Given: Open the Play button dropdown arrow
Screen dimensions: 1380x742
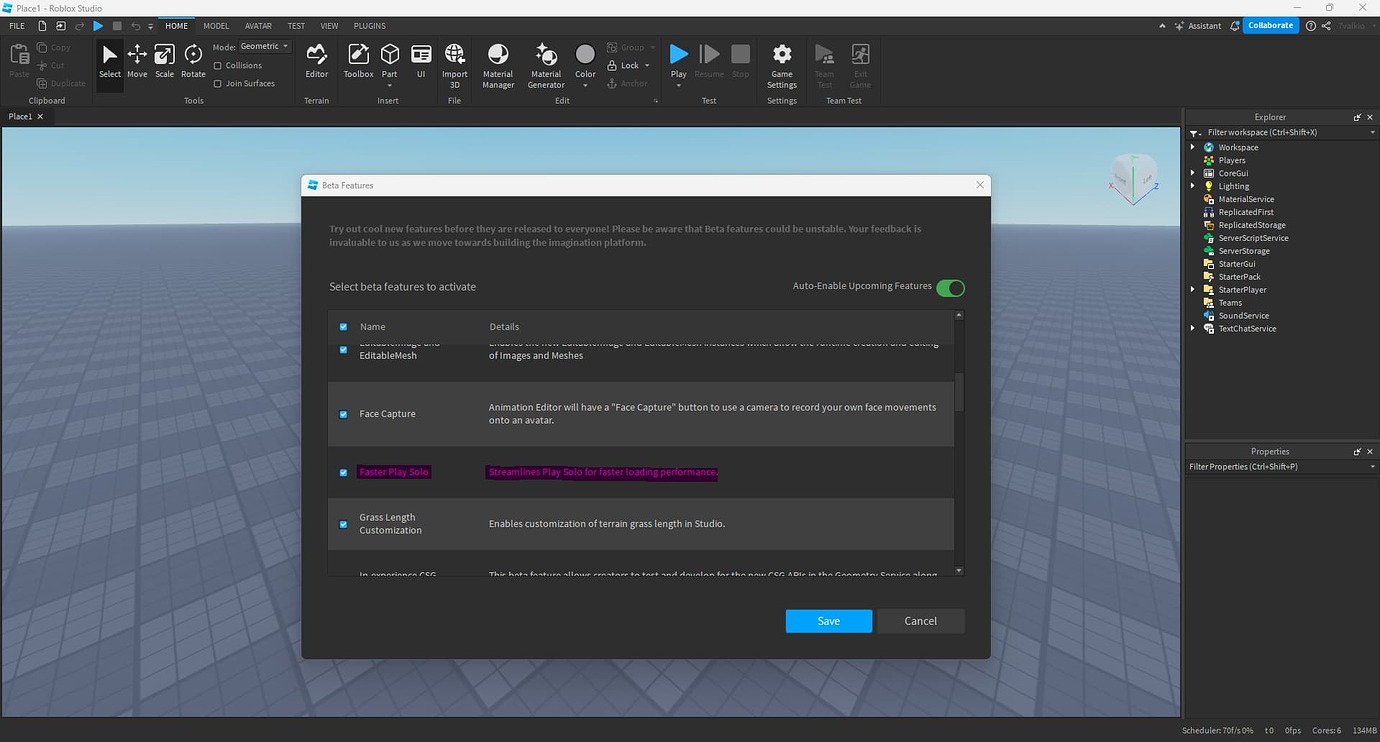Looking at the screenshot, I should [678, 85].
